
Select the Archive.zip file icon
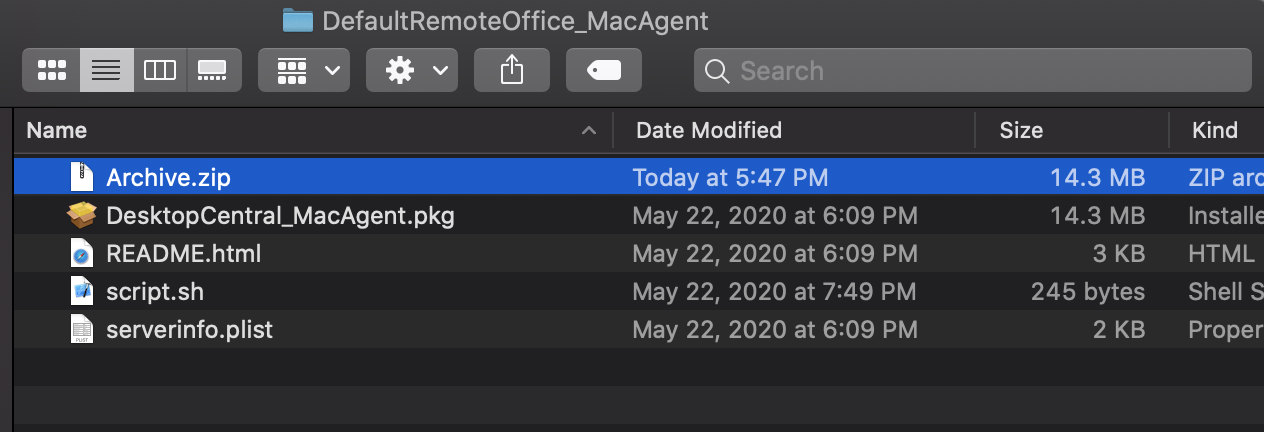click(x=81, y=178)
